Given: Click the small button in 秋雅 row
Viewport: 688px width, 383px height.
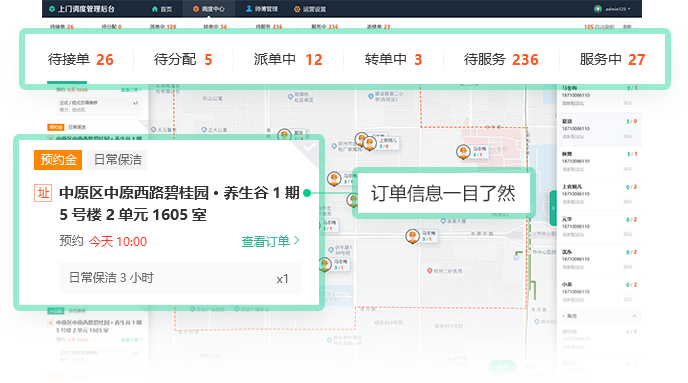Looking at the screenshot, I should (627, 169).
